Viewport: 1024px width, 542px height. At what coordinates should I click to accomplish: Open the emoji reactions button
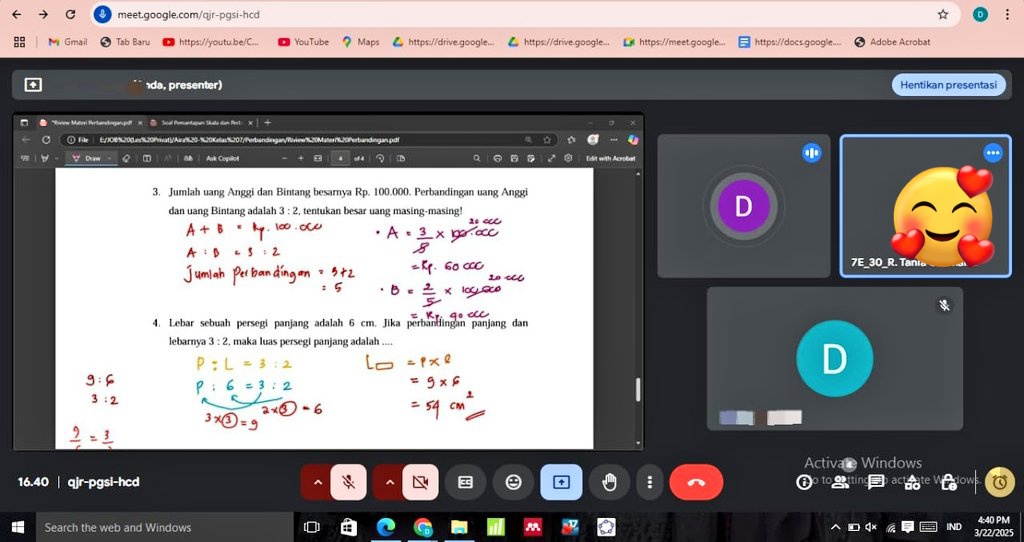[514, 482]
